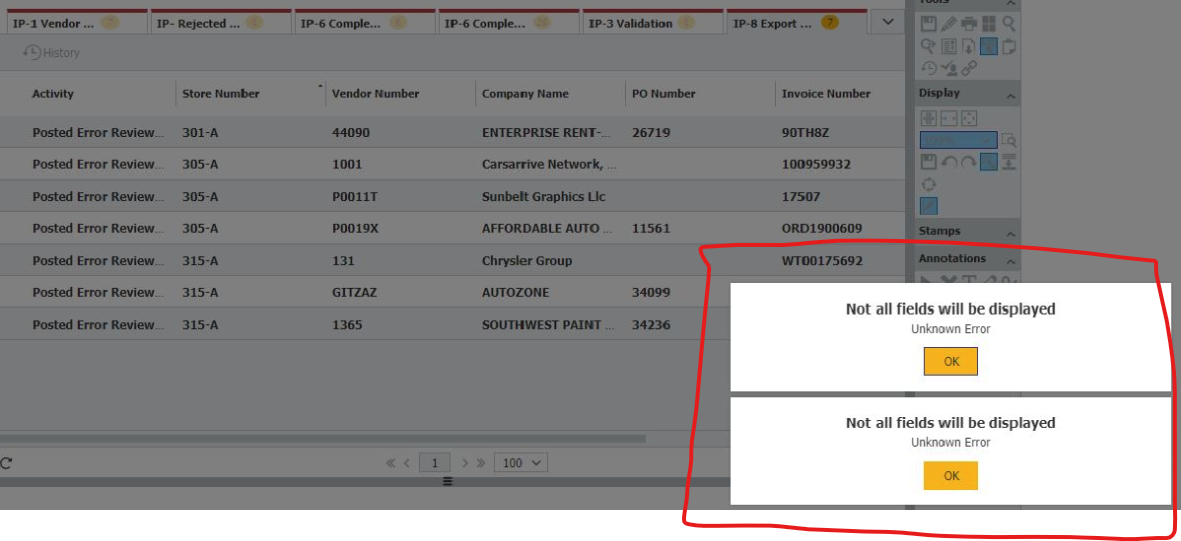Click the page number input field
The image size is (1181, 541).
click(x=435, y=463)
